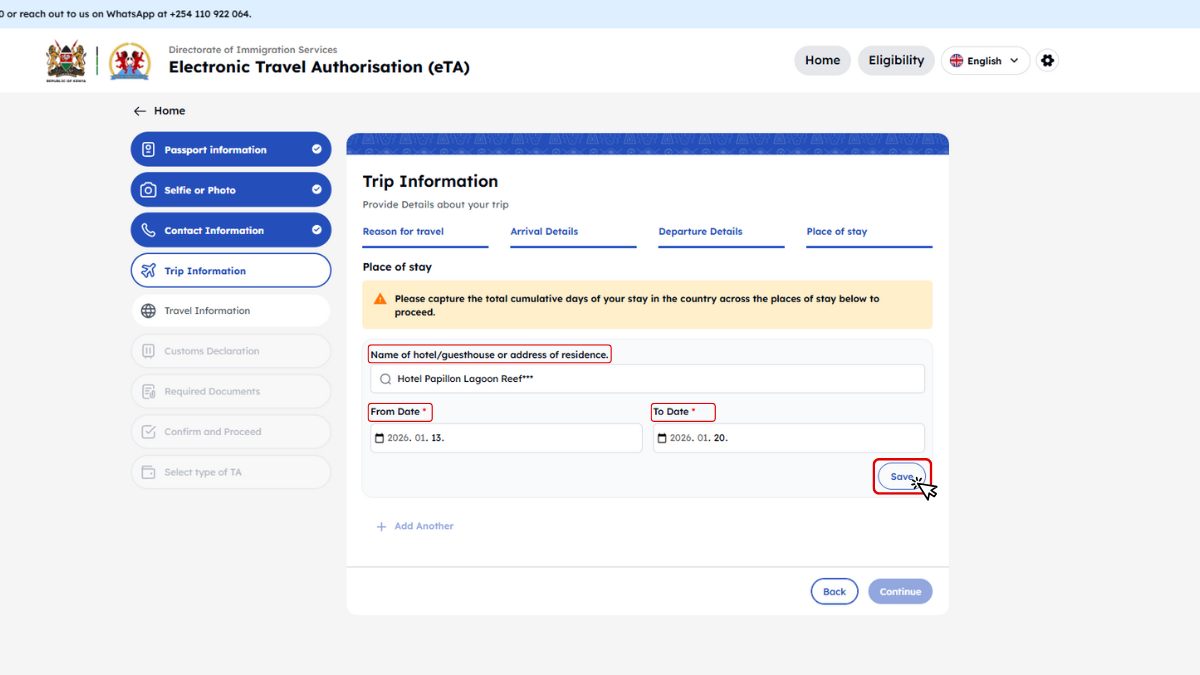1200x675 pixels.
Task: Open the Arrival Details tab
Action: [x=544, y=231]
